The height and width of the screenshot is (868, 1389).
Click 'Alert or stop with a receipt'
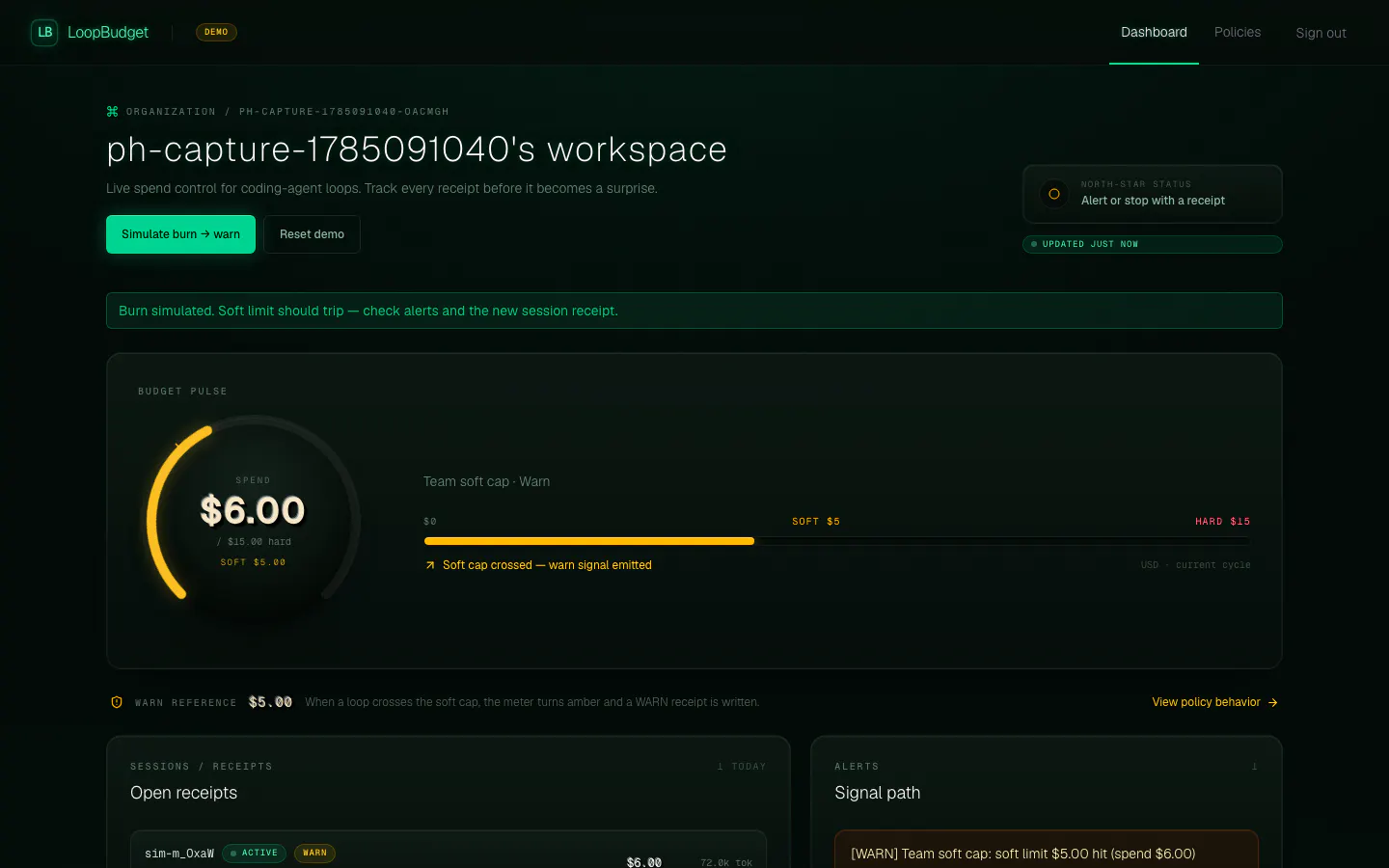tap(1153, 201)
